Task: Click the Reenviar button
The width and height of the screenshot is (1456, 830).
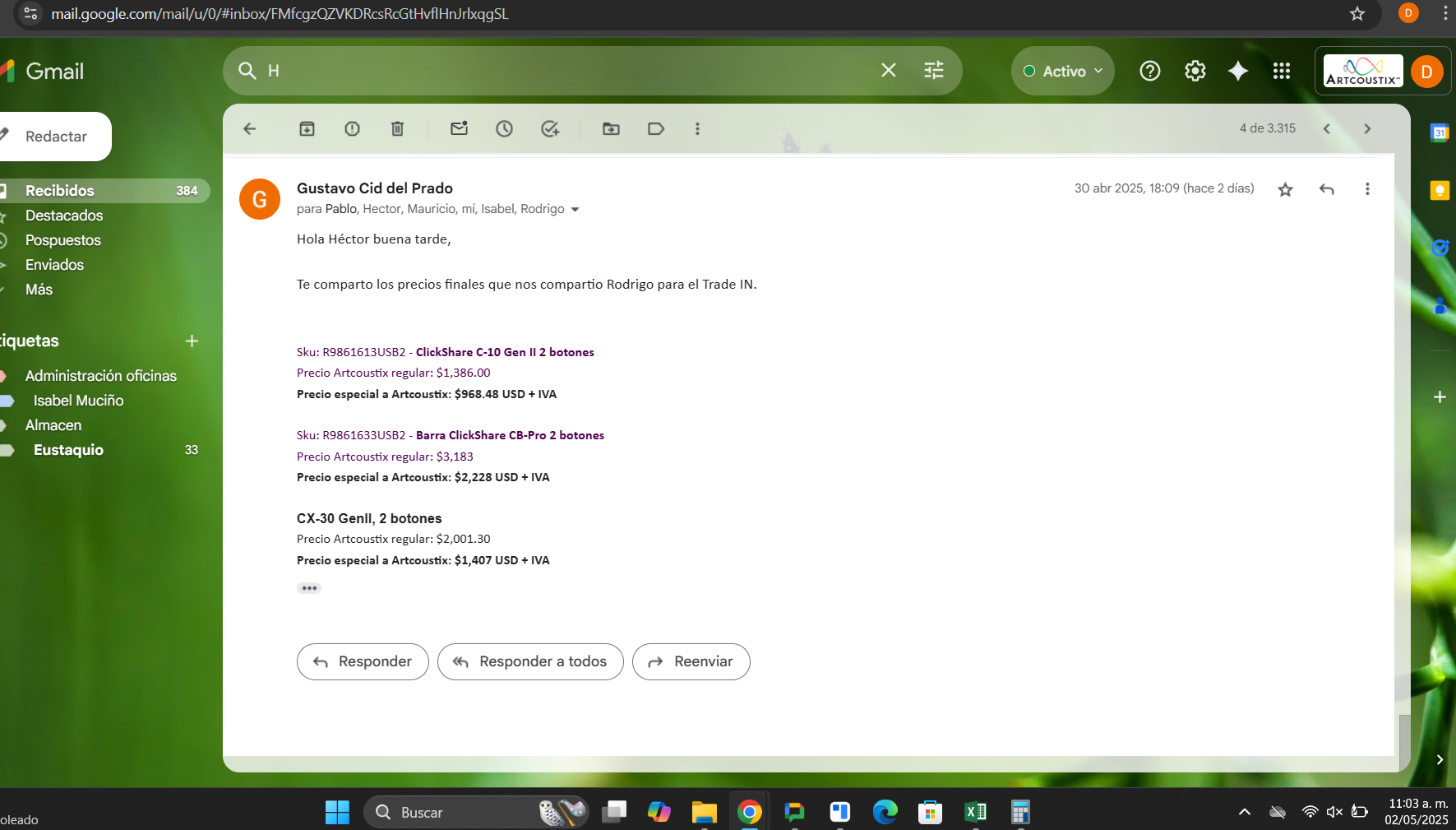Action: 691,661
